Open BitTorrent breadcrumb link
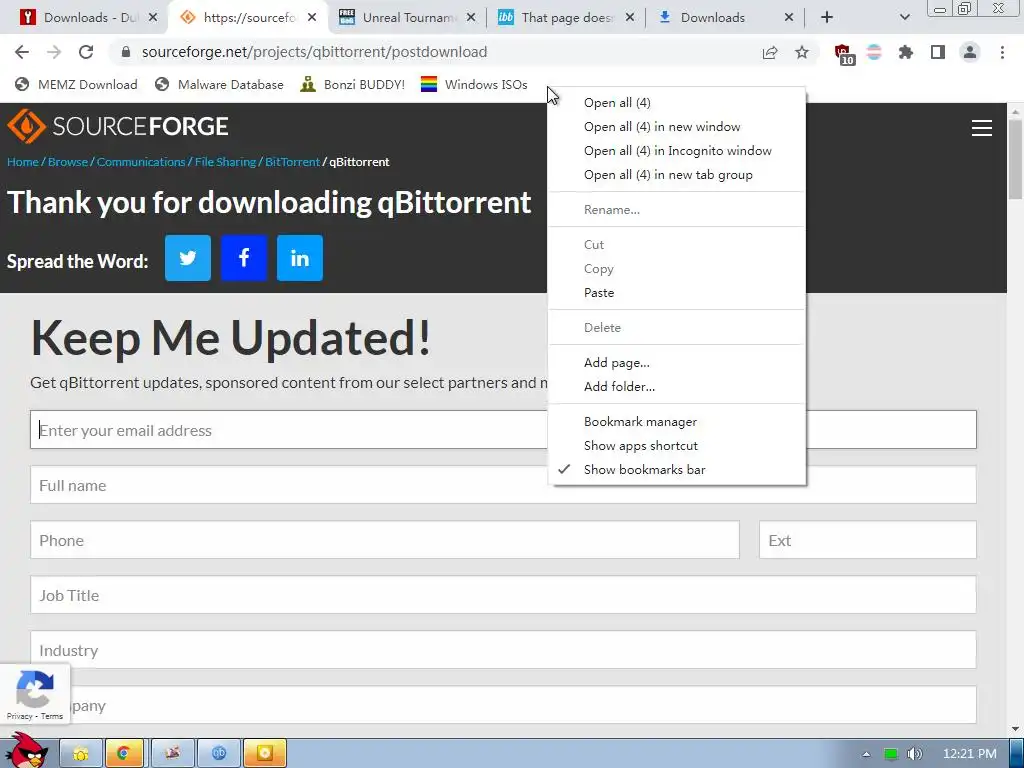This screenshot has width=1024, height=768. 293,162
